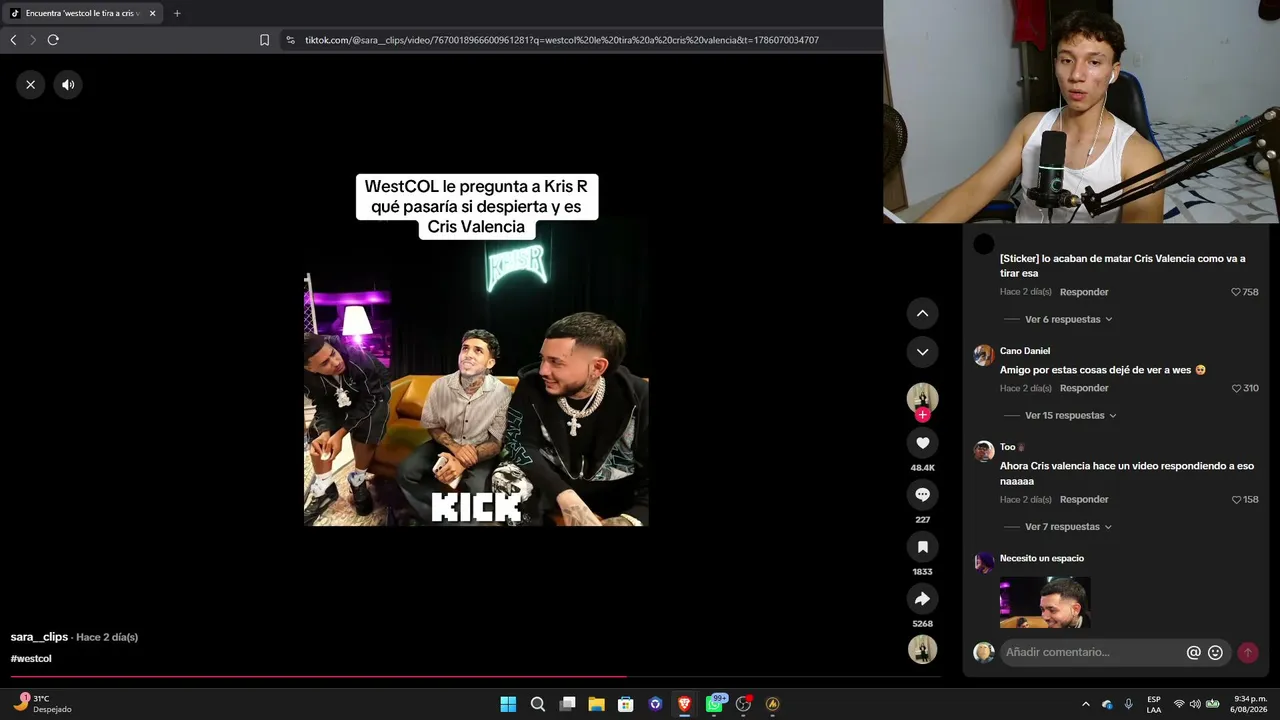Open the sound disc avatar under share
The image size is (1280, 720).
click(x=922, y=650)
